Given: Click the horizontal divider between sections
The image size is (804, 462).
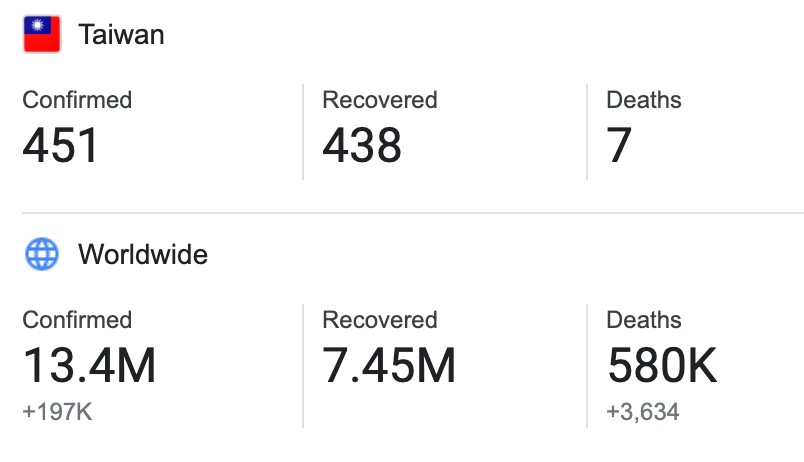Looking at the screenshot, I should pos(413,212).
